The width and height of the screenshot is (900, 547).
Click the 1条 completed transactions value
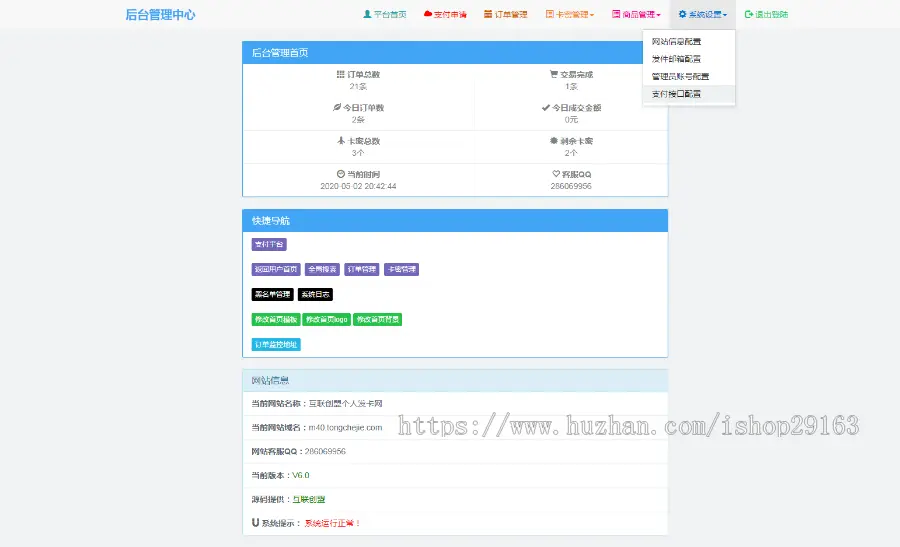coord(571,86)
